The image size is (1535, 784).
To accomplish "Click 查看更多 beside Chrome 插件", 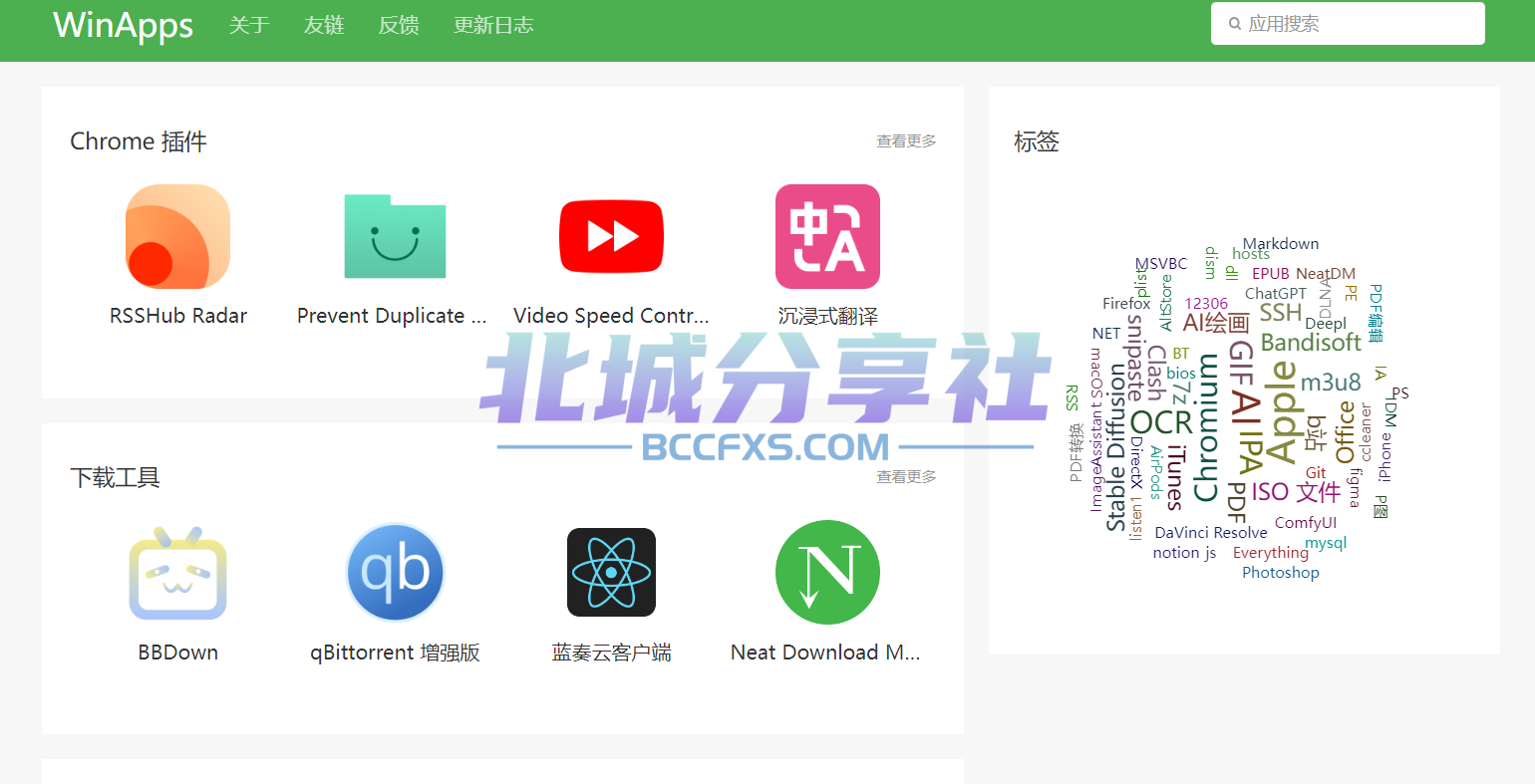I will coord(906,141).
